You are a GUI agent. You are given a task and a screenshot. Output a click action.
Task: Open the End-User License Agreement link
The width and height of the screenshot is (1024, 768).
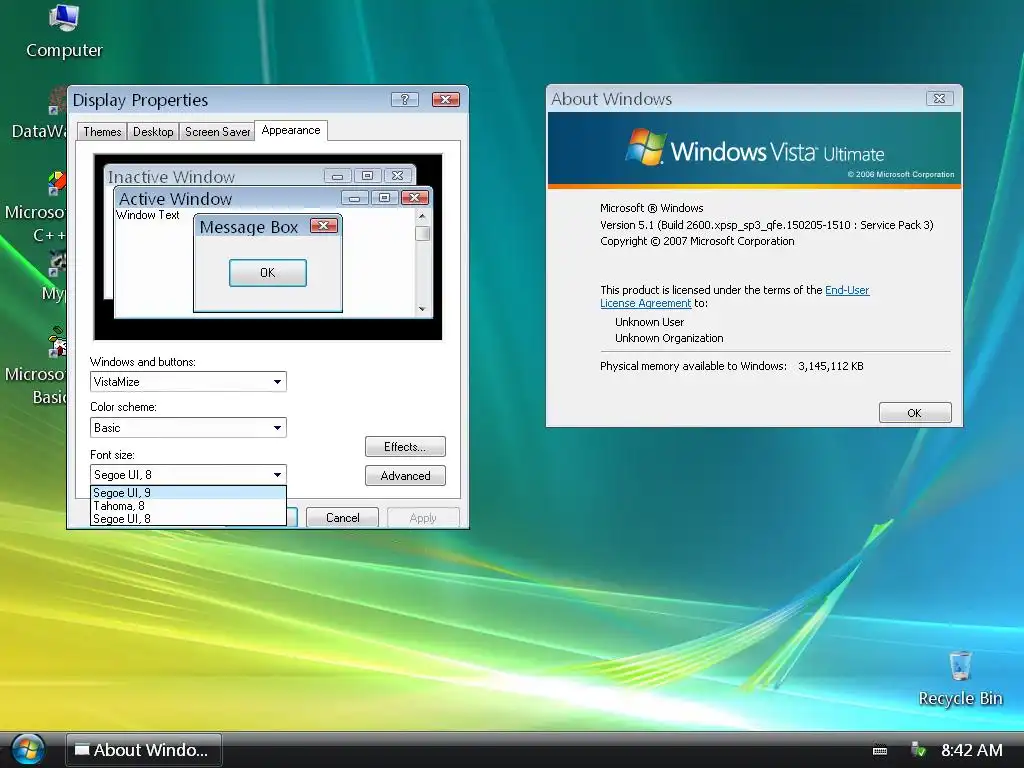click(x=735, y=296)
